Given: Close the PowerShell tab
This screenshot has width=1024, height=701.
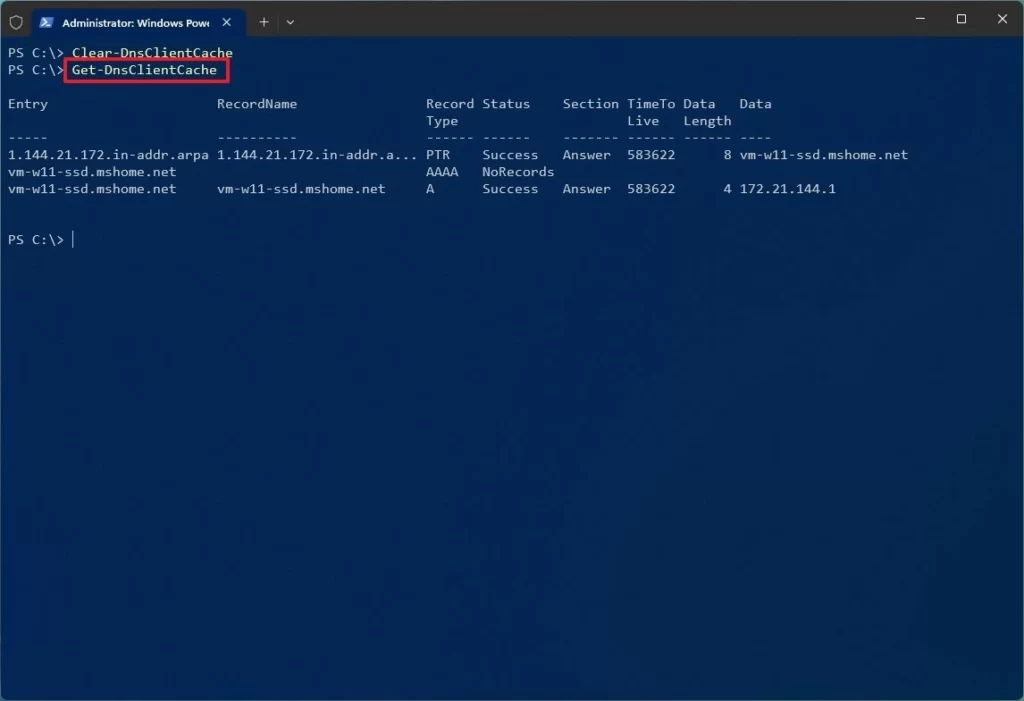Looking at the screenshot, I should coord(227,22).
